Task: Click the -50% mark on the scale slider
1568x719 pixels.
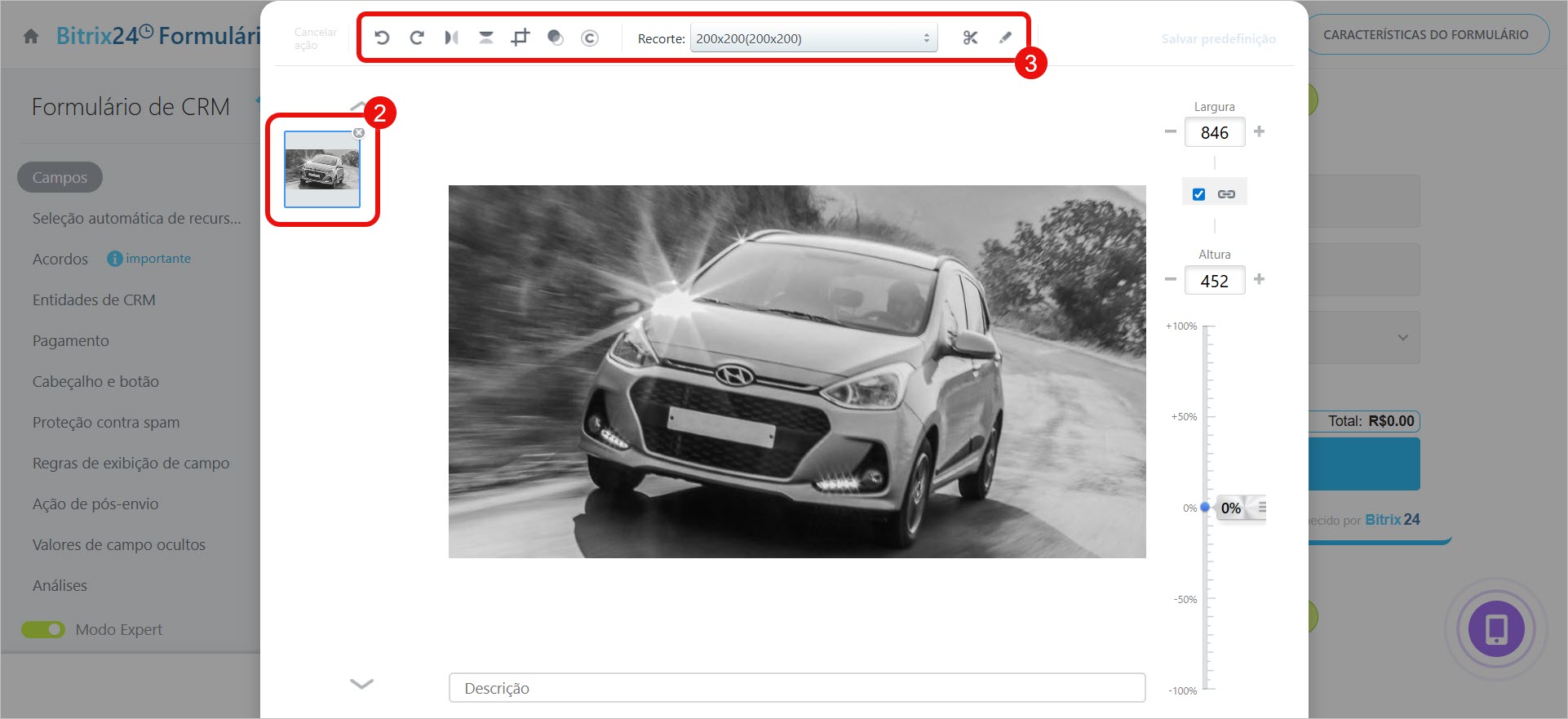Action: coord(1185,600)
